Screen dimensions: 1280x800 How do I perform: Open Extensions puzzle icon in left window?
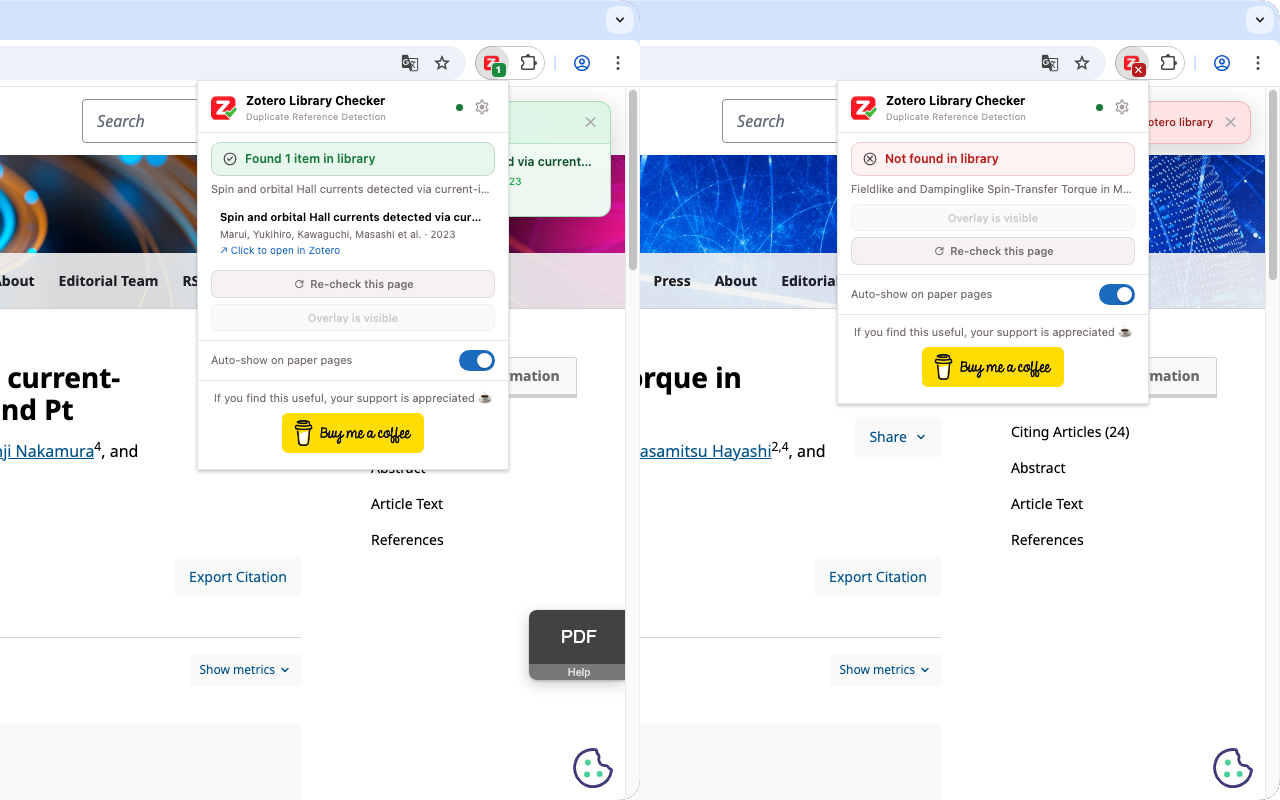point(529,63)
